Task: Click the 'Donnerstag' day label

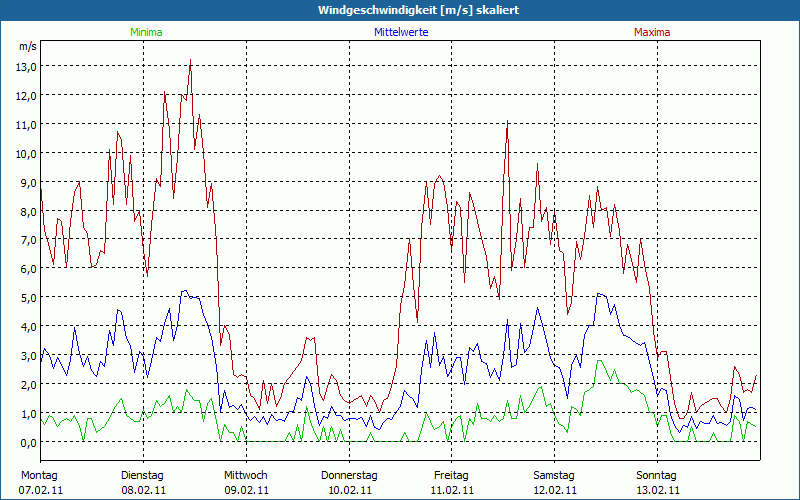Action: tap(349, 475)
